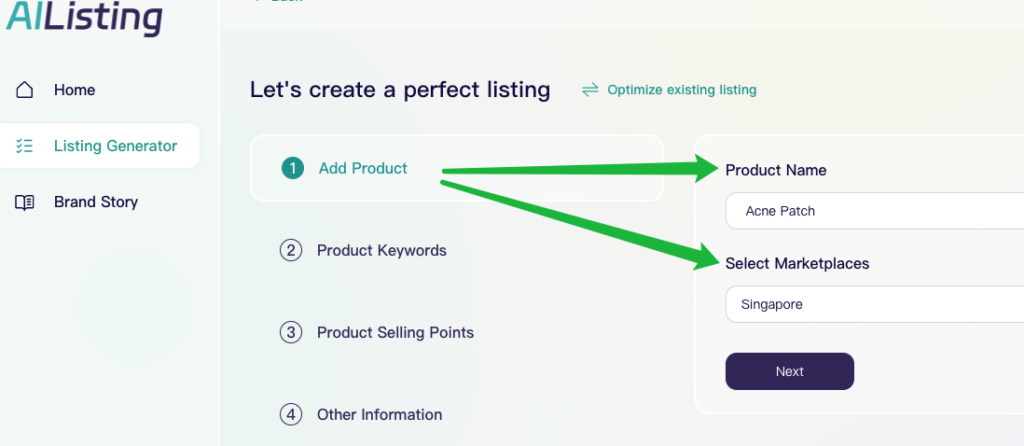Click the step 3 number circle

290,332
